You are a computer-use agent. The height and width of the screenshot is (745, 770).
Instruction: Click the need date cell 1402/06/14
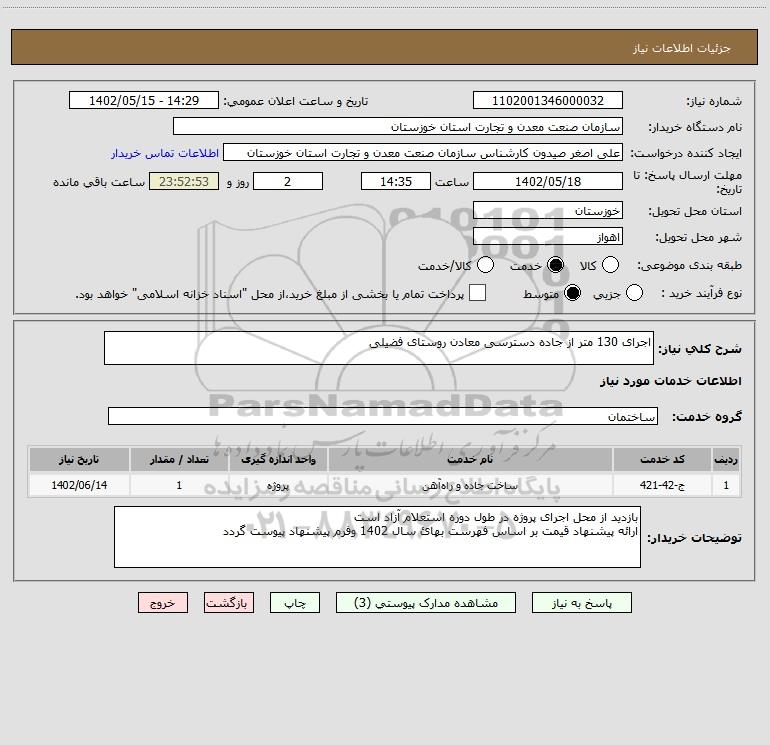(x=79, y=485)
